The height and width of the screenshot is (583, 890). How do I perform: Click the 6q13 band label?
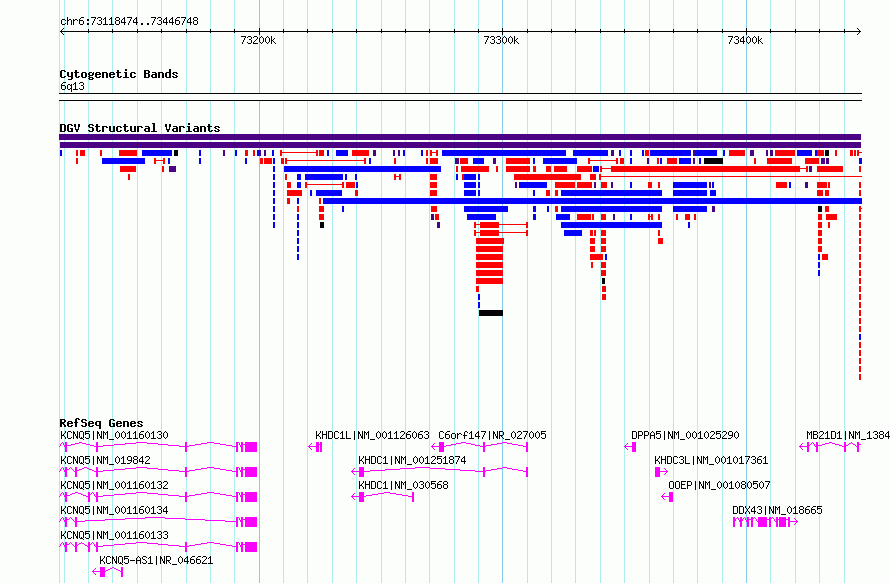click(x=72, y=86)
